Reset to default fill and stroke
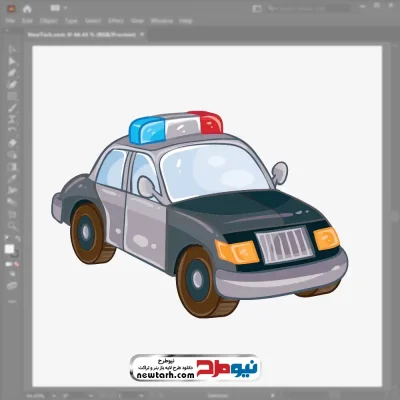The image size is (400, 400). pos(7,239)
